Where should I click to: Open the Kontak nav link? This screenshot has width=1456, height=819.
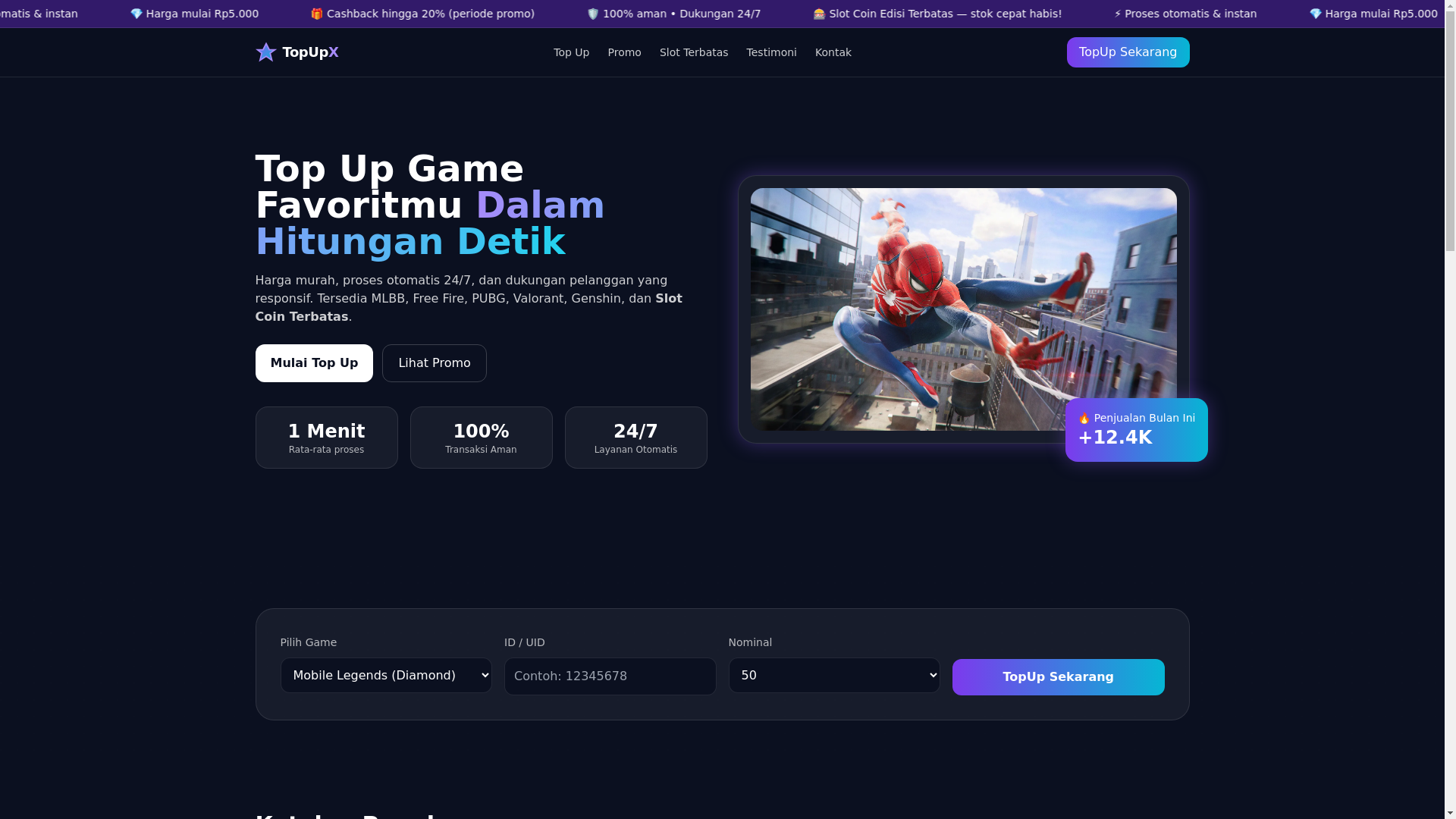click(833, 52)
